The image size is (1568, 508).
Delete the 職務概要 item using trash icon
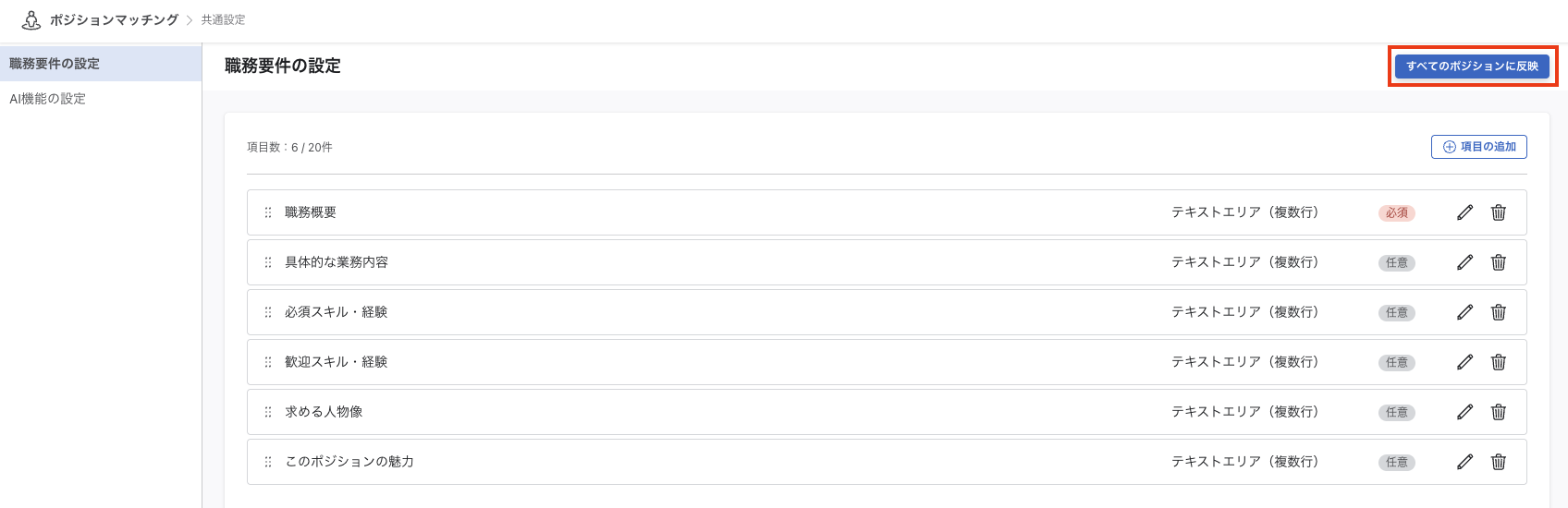[x=1499, y=212]
